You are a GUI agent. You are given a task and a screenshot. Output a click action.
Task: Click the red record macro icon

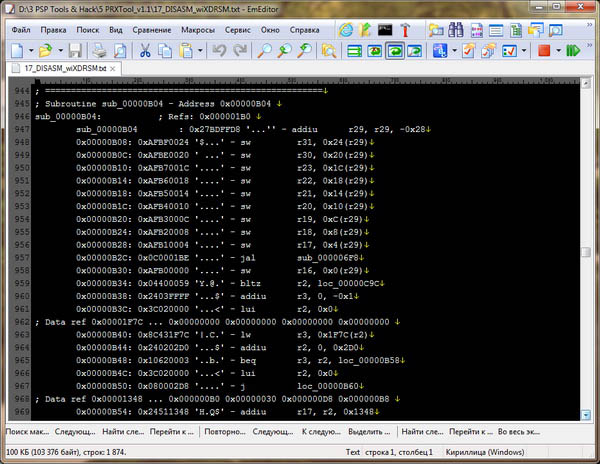[543, 50]
